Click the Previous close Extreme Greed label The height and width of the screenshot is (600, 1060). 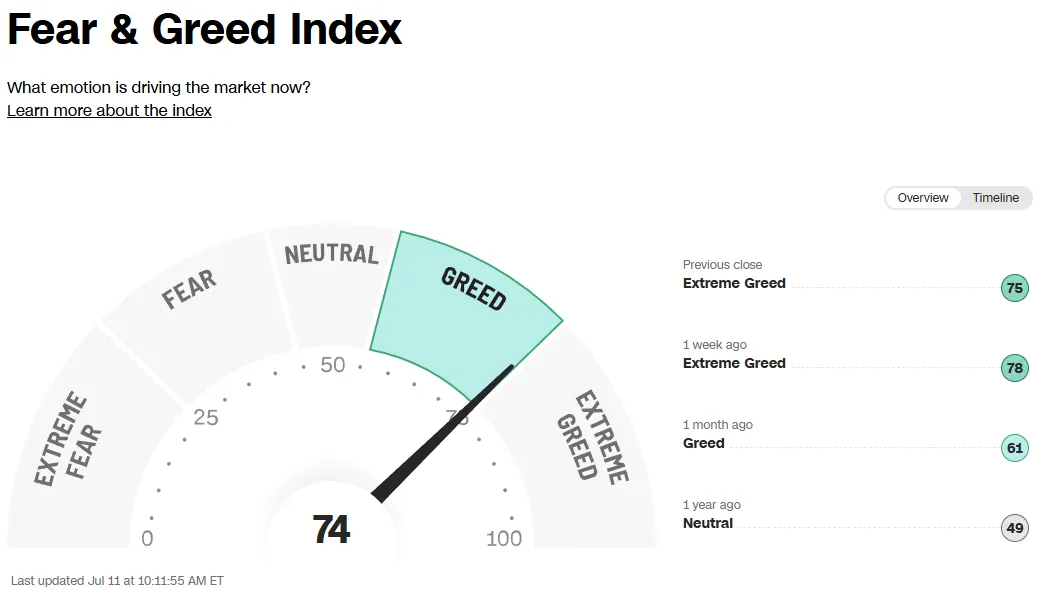coord(734,283)
